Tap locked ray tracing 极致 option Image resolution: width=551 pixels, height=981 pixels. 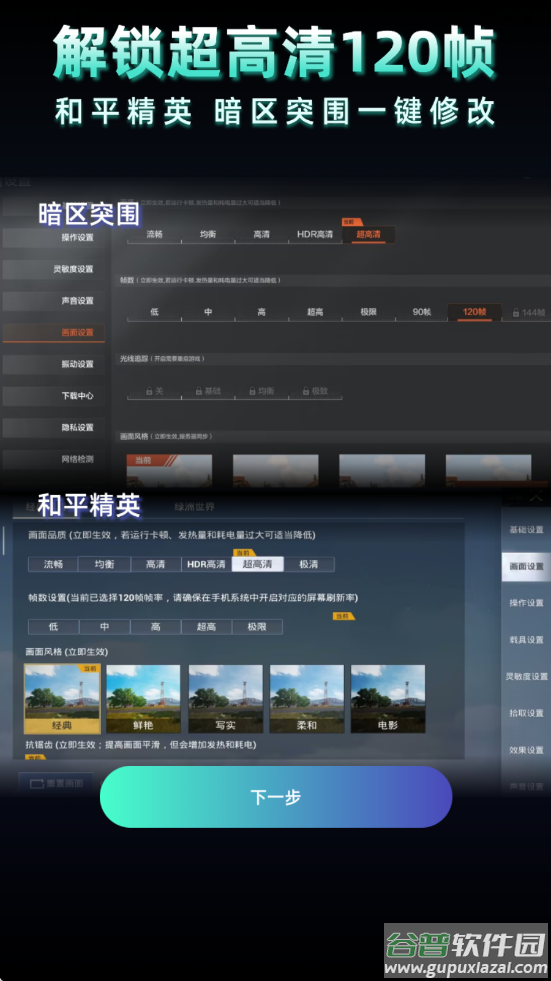(x=315, y=390)
